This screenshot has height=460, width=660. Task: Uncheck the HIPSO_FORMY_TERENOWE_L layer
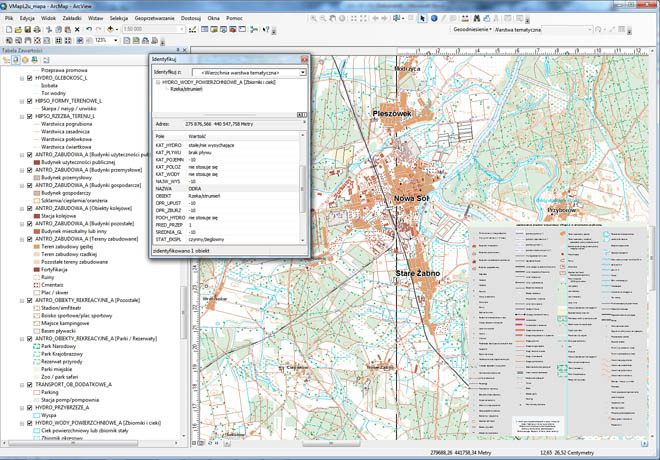pos(29,101)
